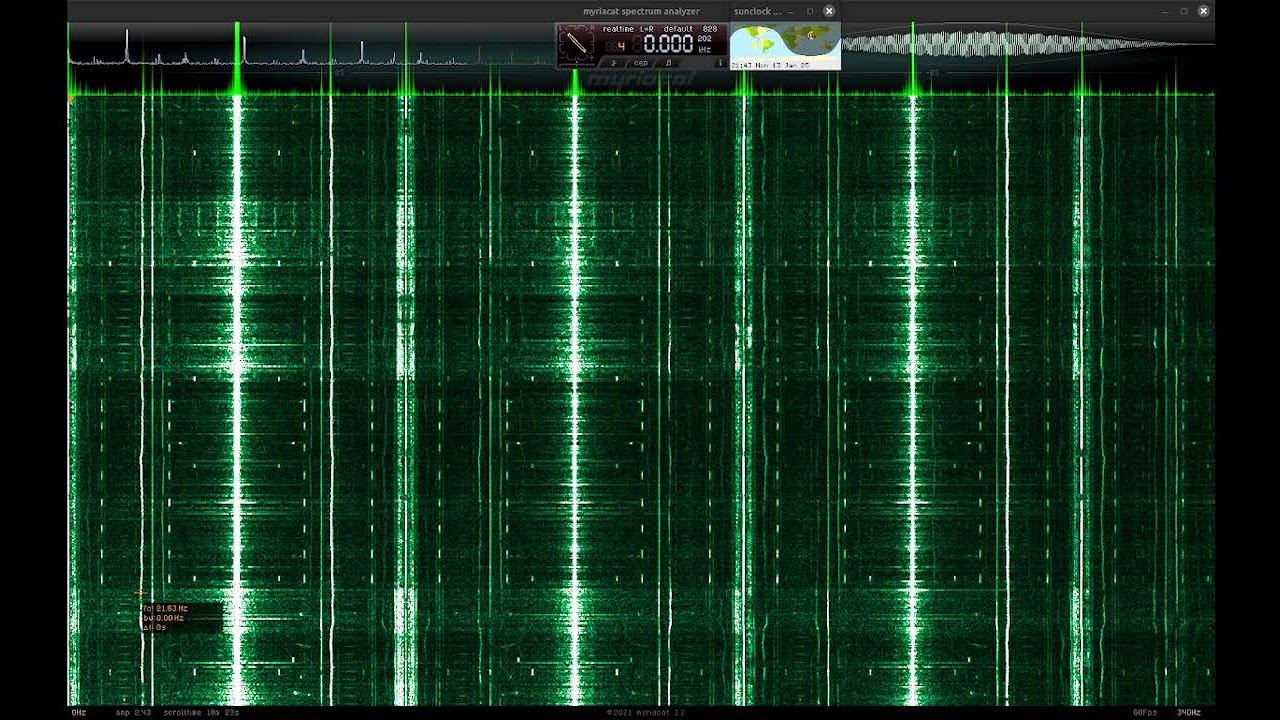
Task: Toggle the 'cep' cepstrum mode button
Action: (641, 63)
